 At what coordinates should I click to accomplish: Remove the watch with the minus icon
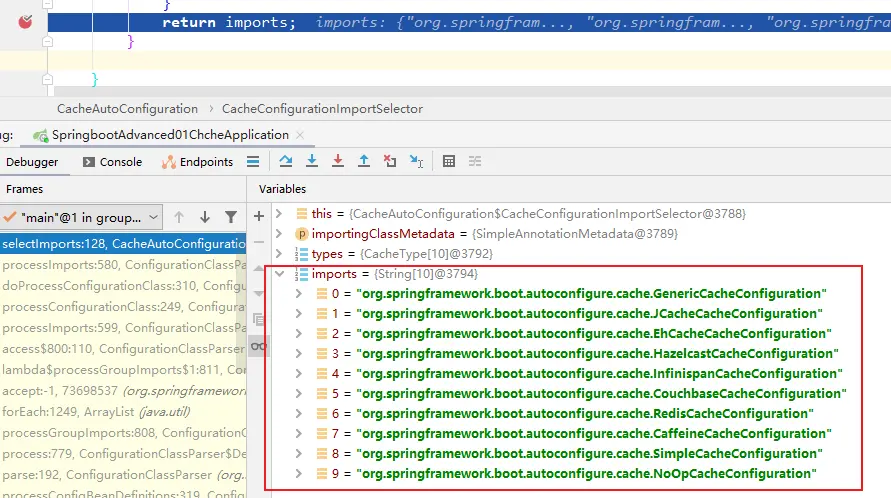click(259, 242)
